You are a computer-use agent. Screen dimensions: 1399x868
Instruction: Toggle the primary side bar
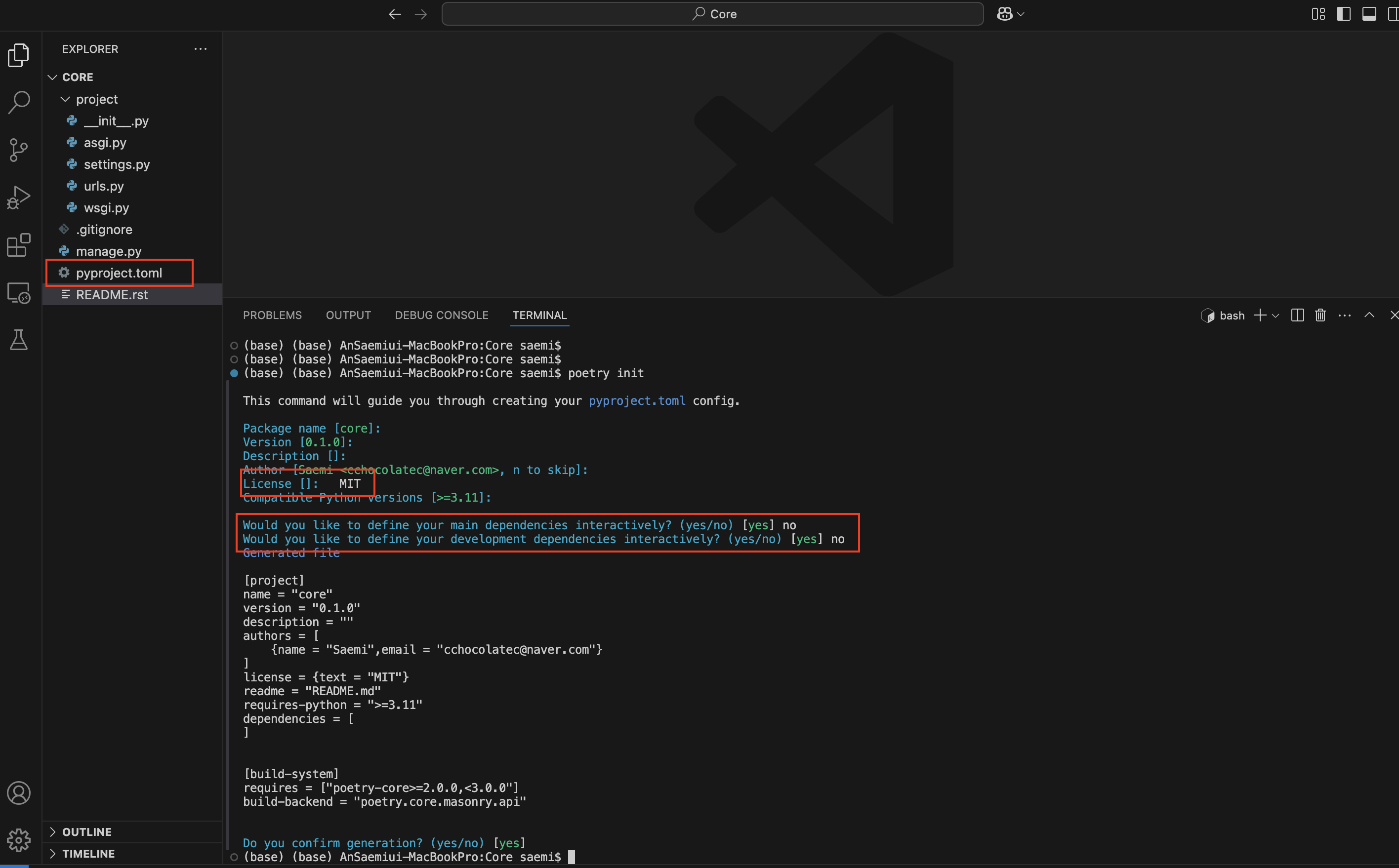pos(1343,14)
